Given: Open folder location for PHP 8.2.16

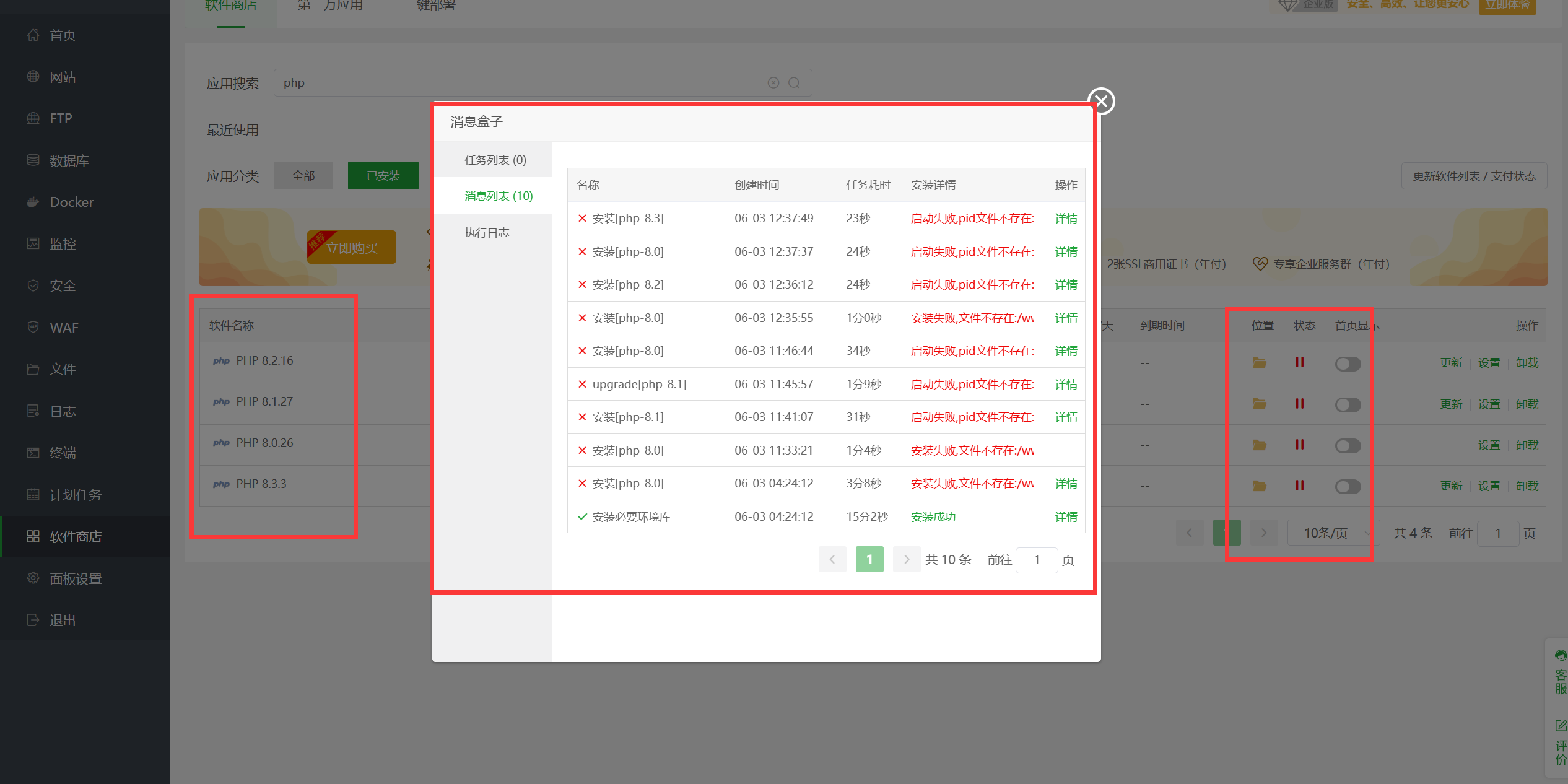Looking at the screenshot, I should click(x=1260, y=362).
